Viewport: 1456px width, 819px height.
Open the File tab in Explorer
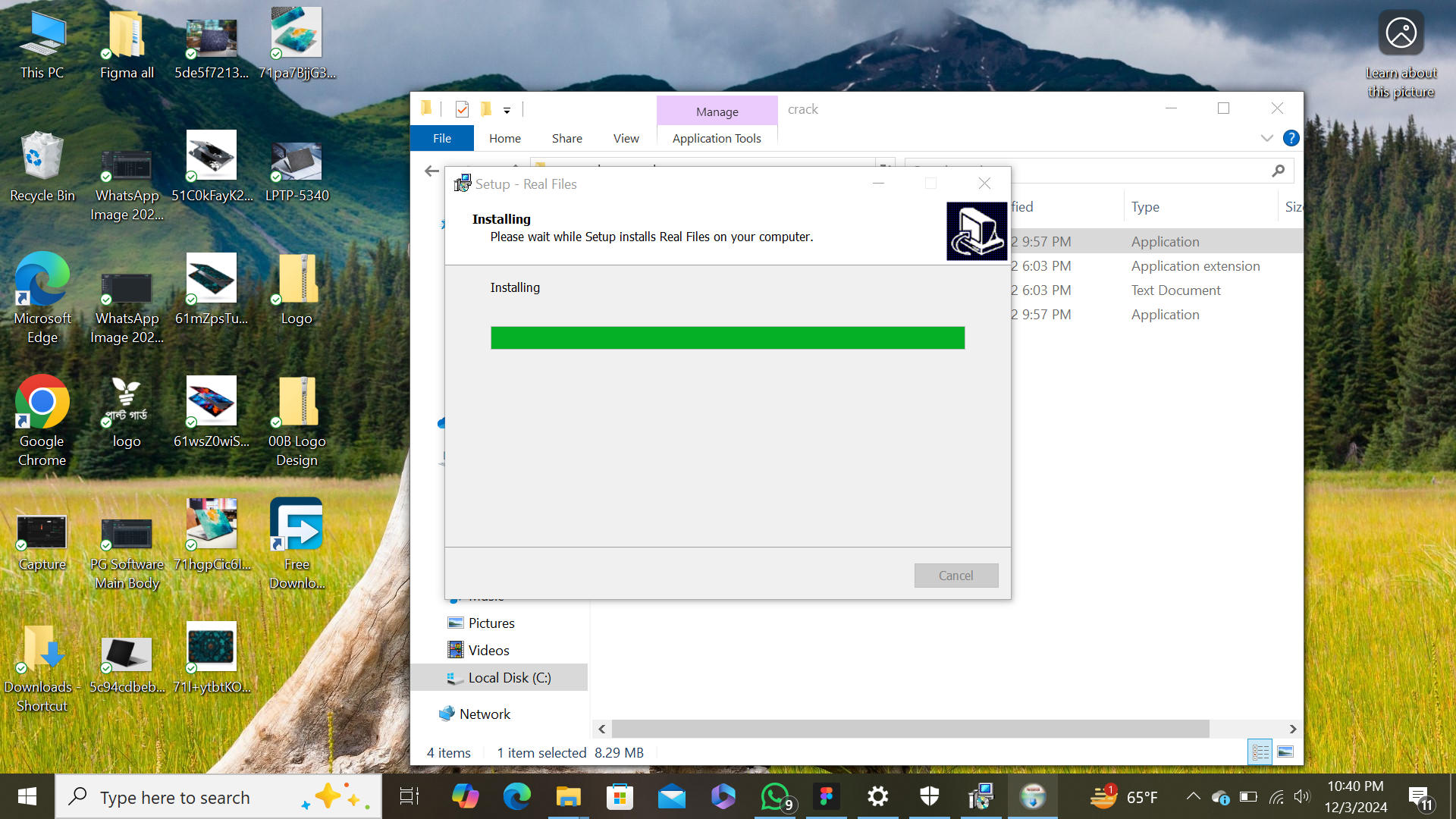click(x=441, y=138)
